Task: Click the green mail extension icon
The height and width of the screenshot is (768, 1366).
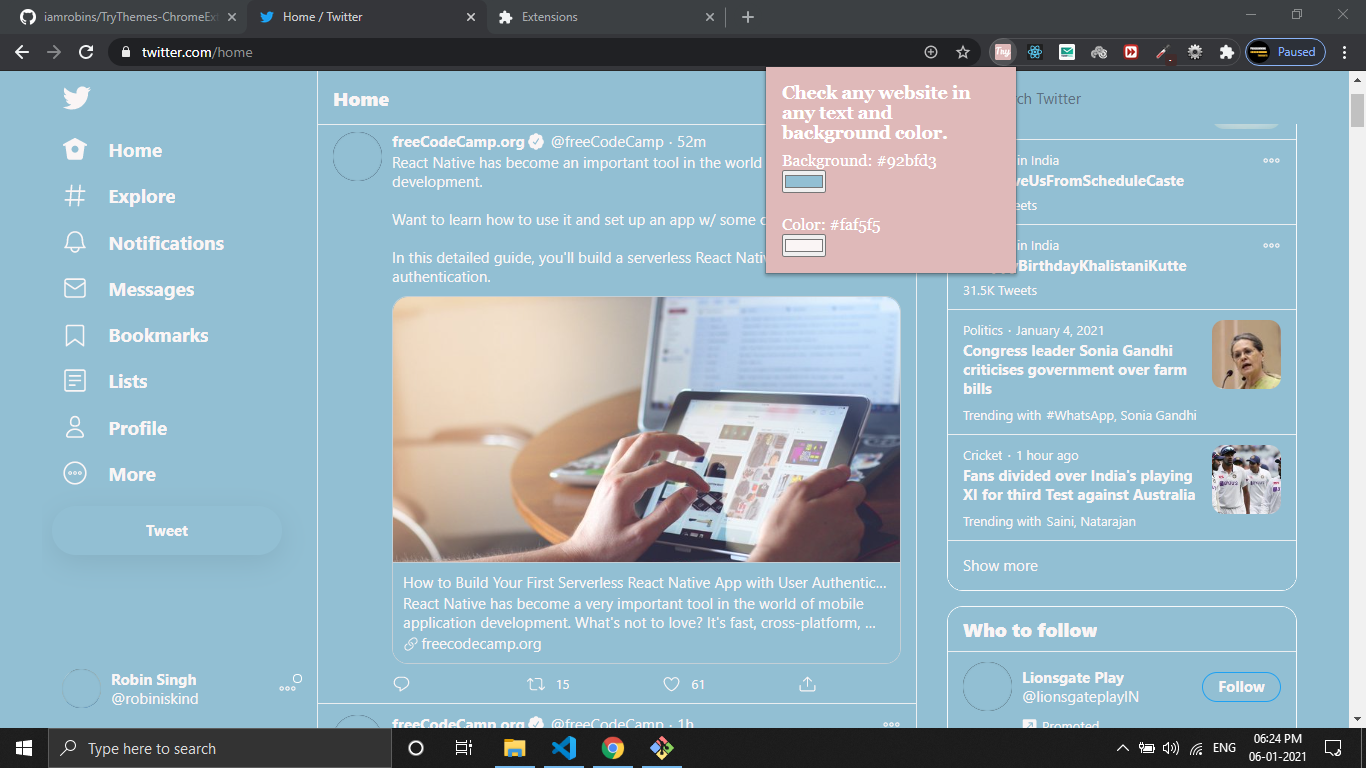Action: (x=1067, y=52)
